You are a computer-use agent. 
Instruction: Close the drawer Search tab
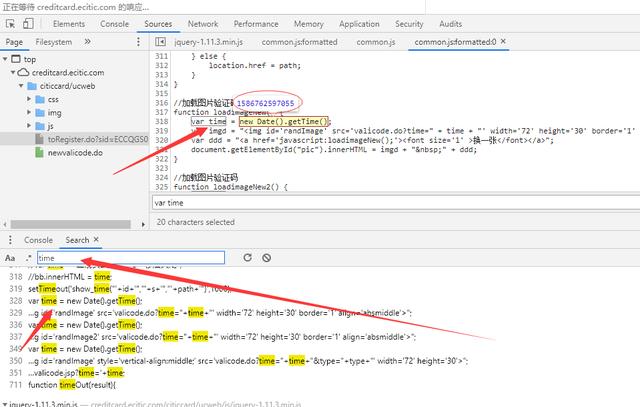coord(96,239)
